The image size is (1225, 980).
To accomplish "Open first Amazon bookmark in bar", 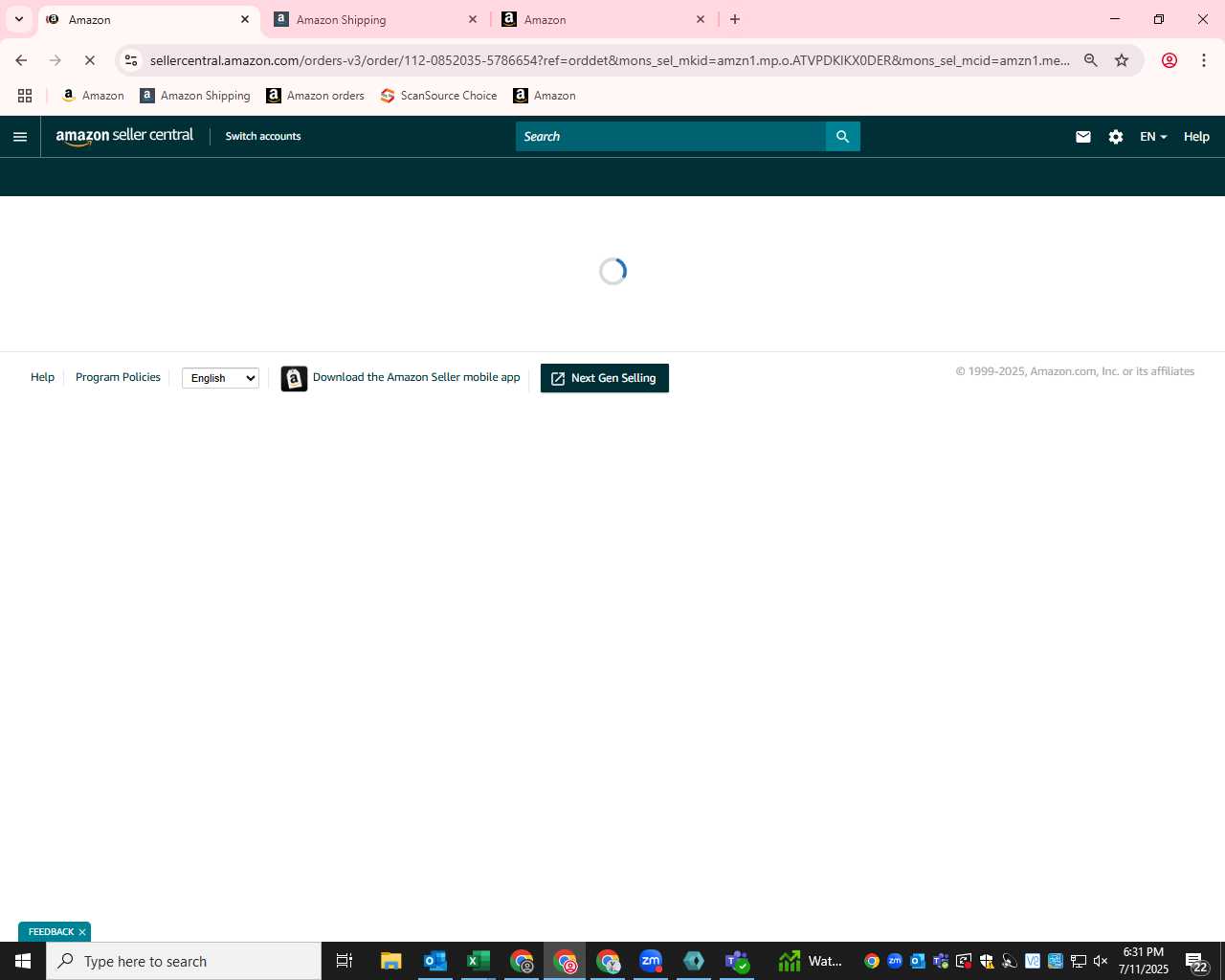I will coord(93,96).
